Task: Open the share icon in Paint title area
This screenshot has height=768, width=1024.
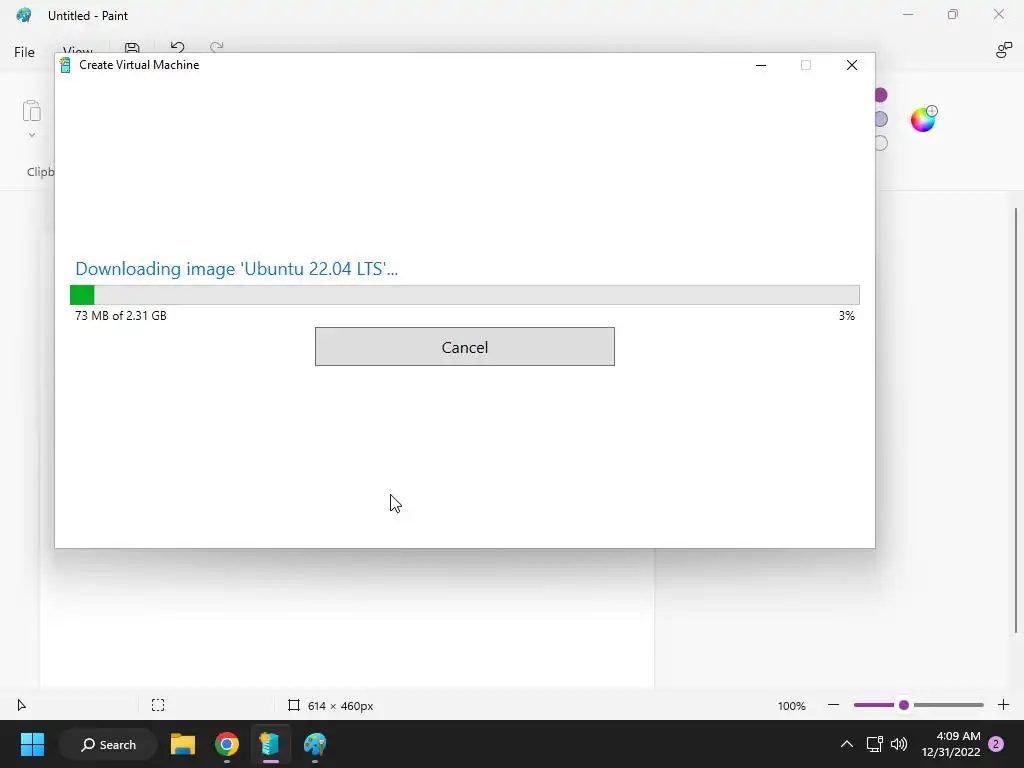Action: (x=1003, y=50)
